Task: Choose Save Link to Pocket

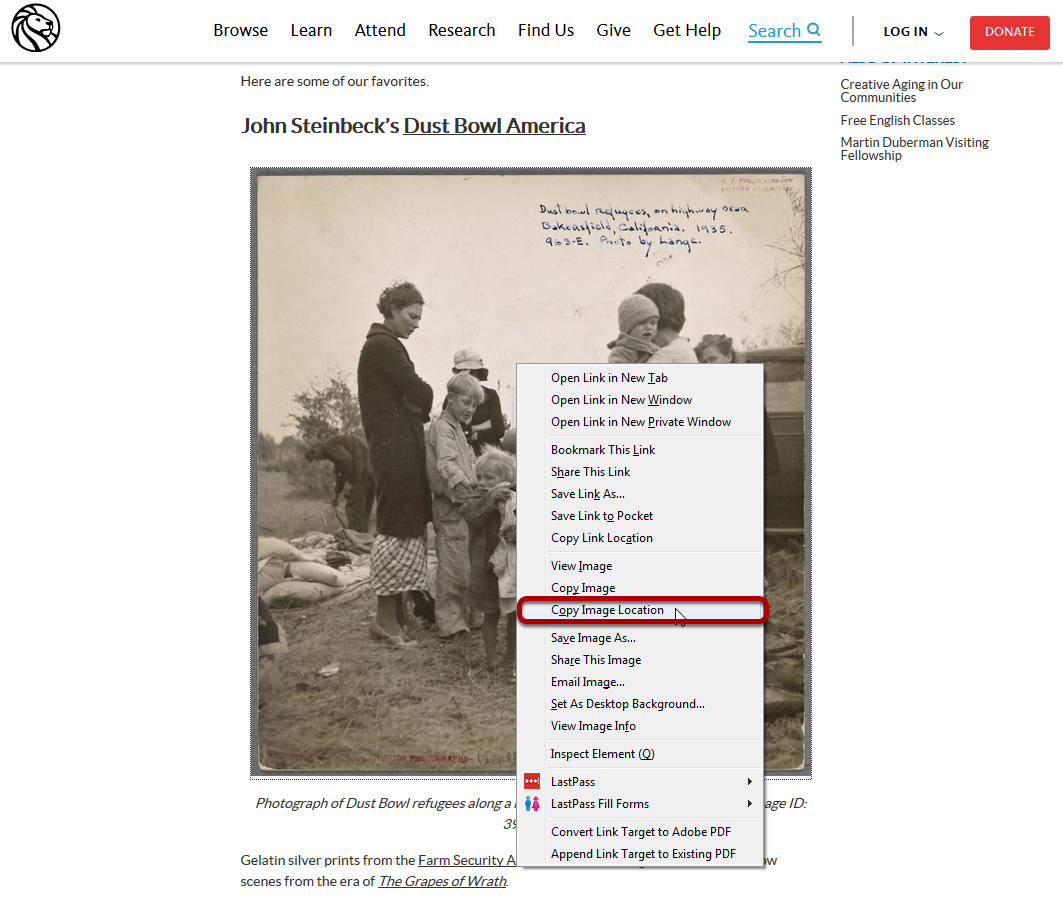Action: 641,516
